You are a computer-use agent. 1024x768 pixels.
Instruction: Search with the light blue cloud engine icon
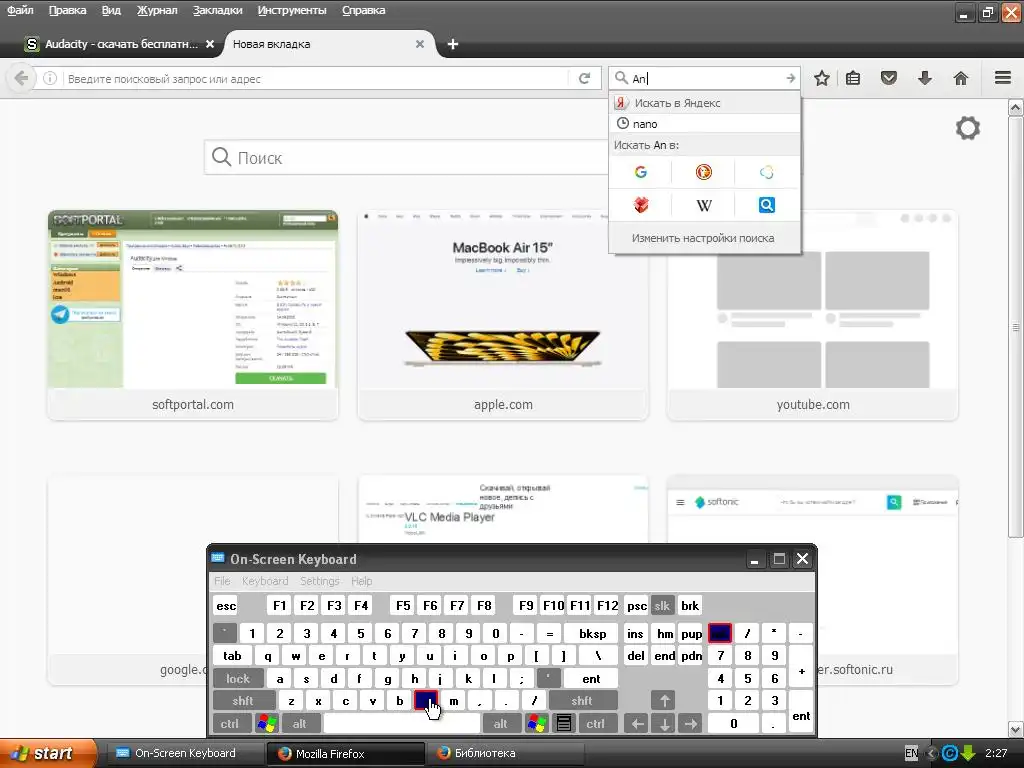(767, 172)
